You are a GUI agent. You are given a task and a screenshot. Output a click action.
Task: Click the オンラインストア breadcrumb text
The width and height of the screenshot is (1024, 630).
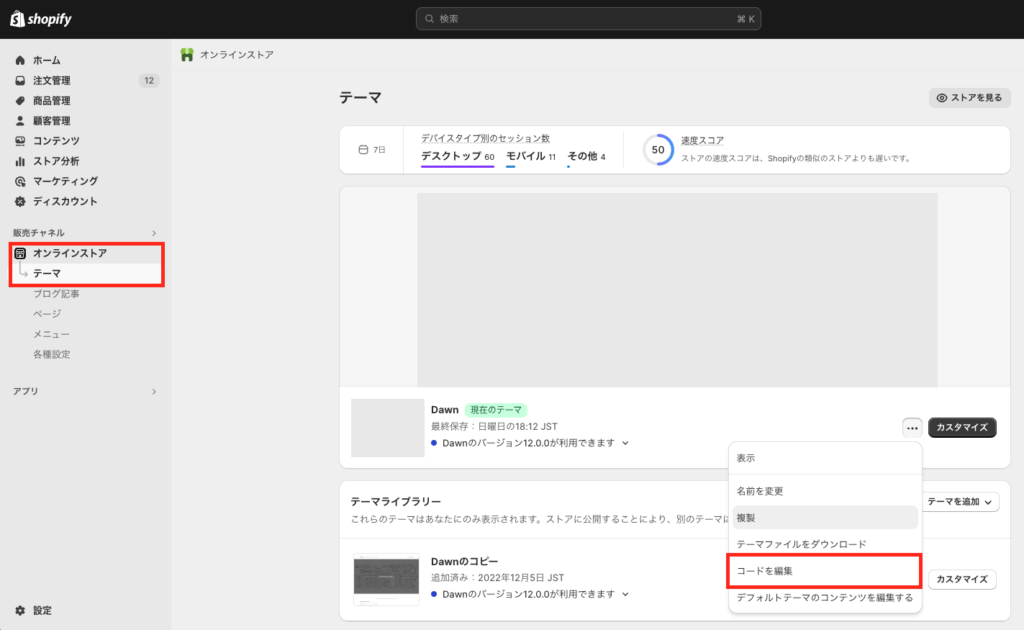237,55
